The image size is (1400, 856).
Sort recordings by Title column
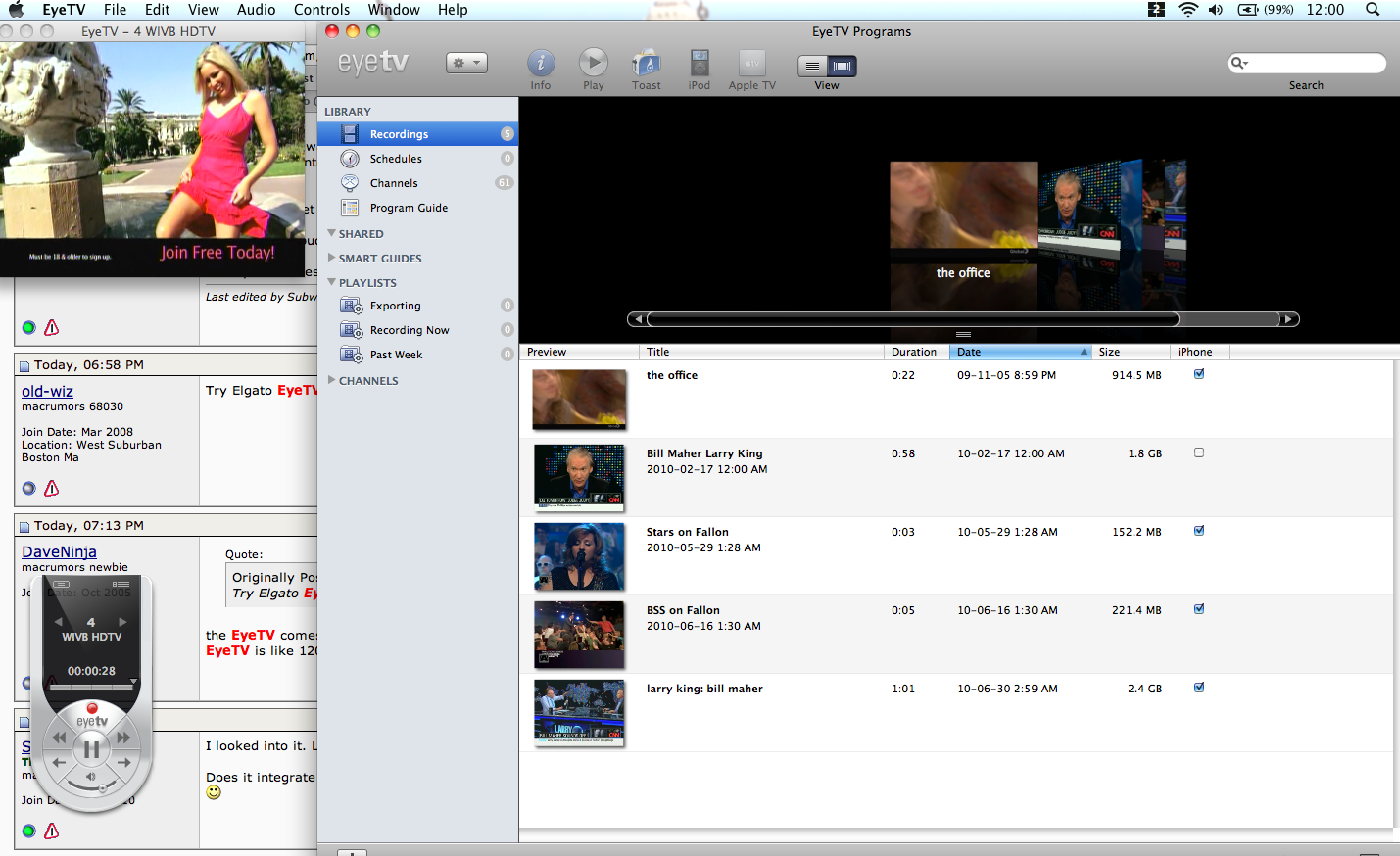click(x=761, y=352)
